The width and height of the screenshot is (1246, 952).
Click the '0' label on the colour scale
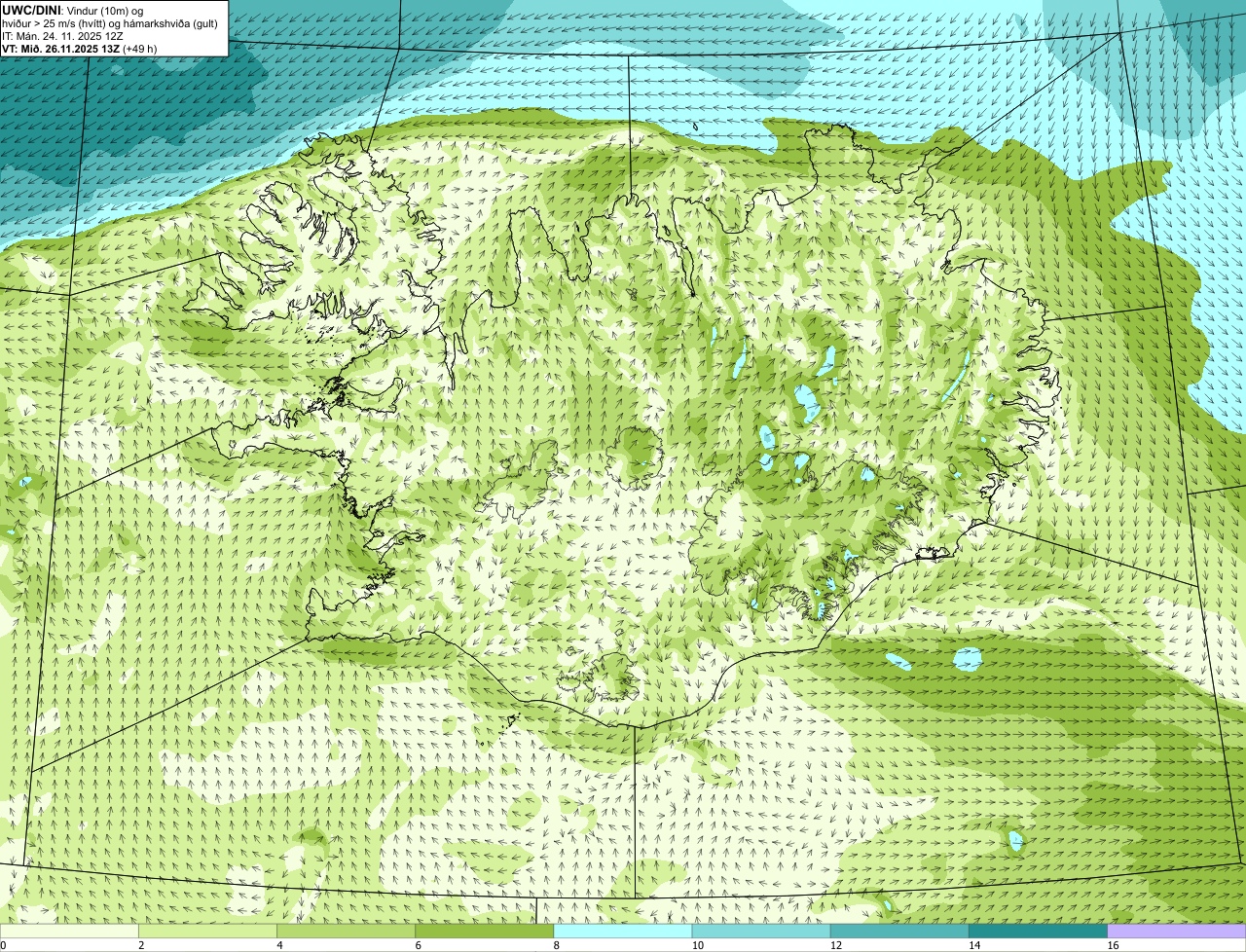coord(3,945)
